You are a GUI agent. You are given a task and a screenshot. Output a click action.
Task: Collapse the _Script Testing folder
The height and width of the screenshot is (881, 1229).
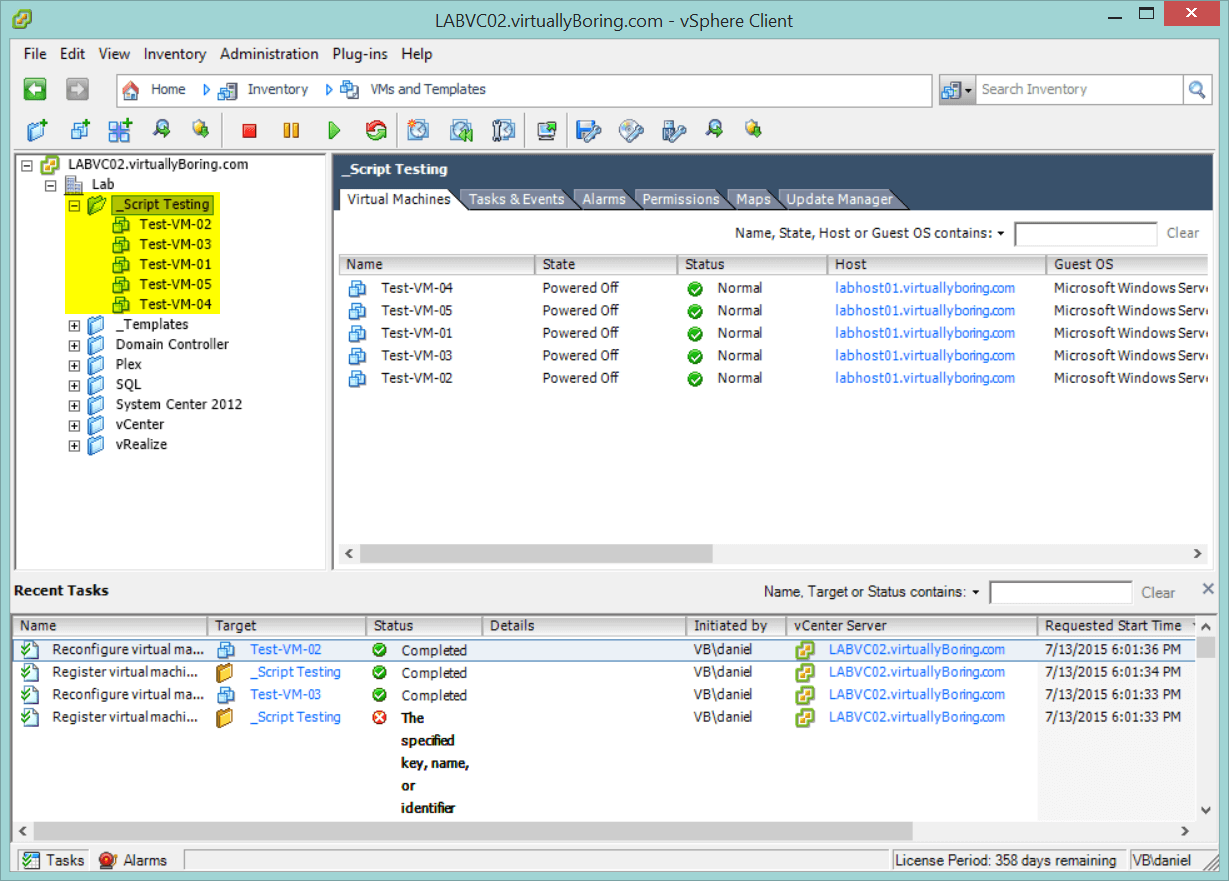click(74, 205)
